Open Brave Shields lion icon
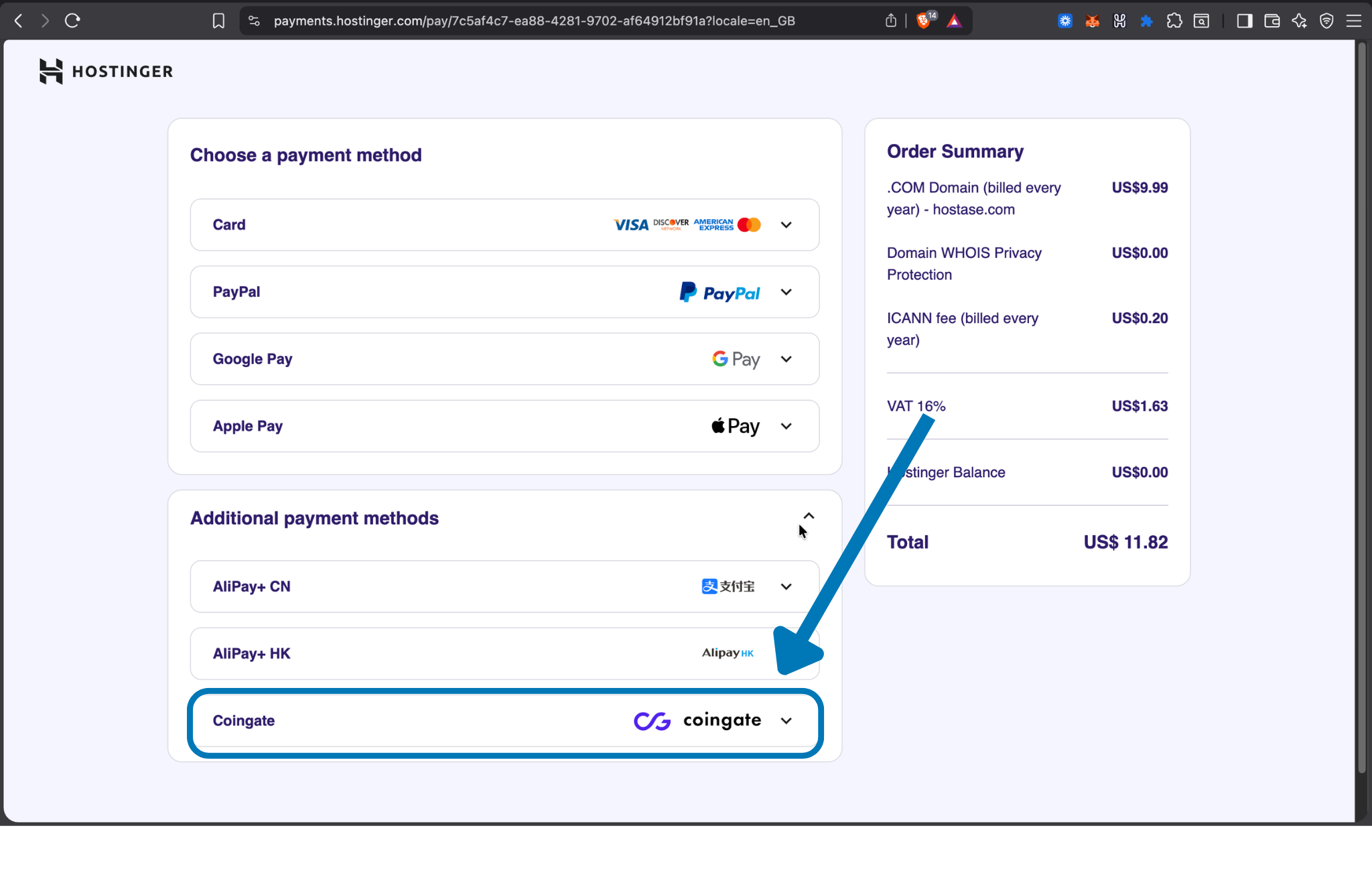This screenshot has height=891, width=1372. [925, 20]
